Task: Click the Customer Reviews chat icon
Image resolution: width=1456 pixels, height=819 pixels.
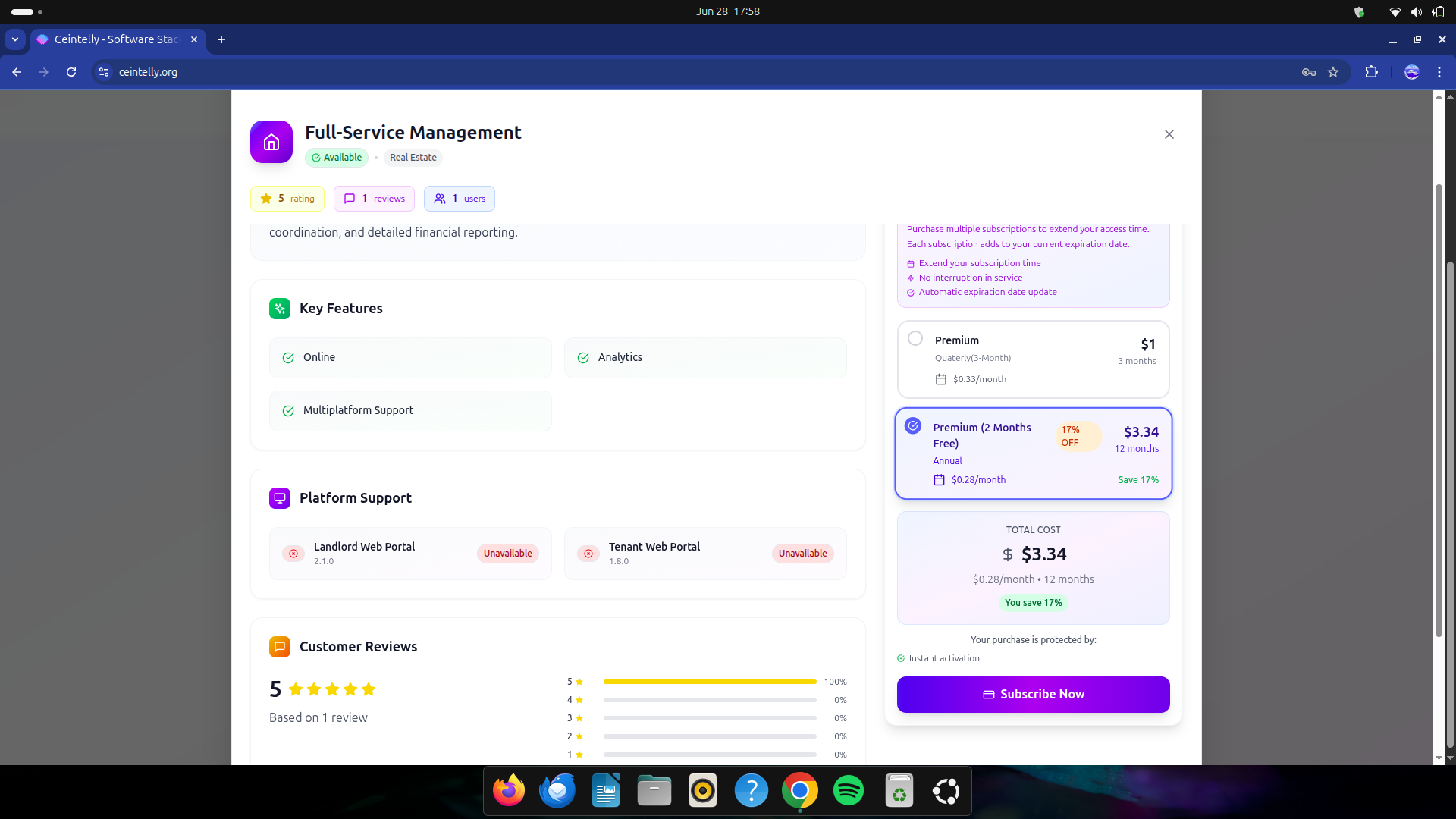Action: pos(280,647)
